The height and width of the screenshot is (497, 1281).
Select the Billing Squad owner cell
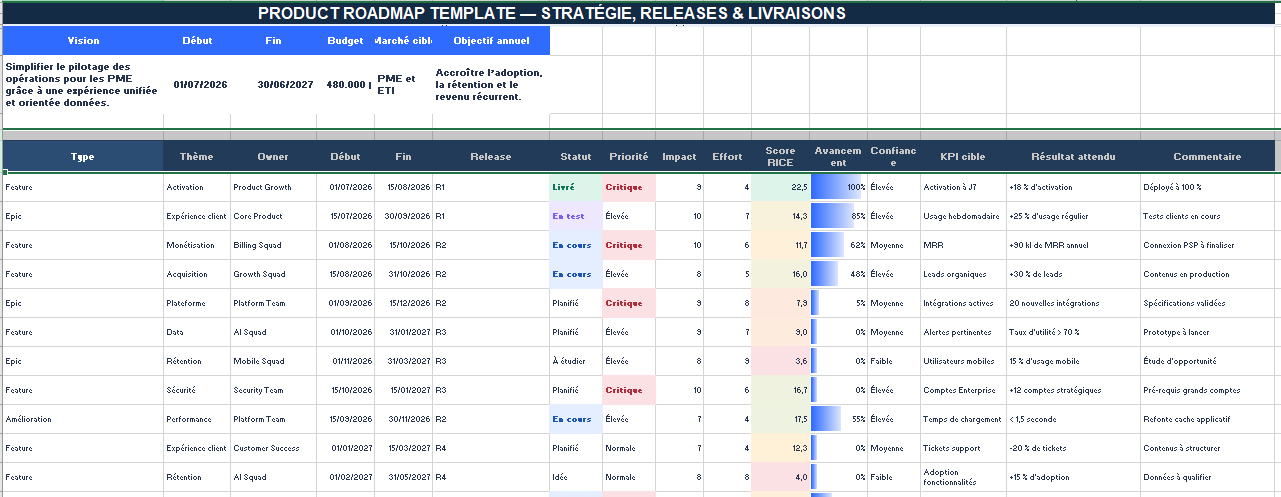(273, 245)
